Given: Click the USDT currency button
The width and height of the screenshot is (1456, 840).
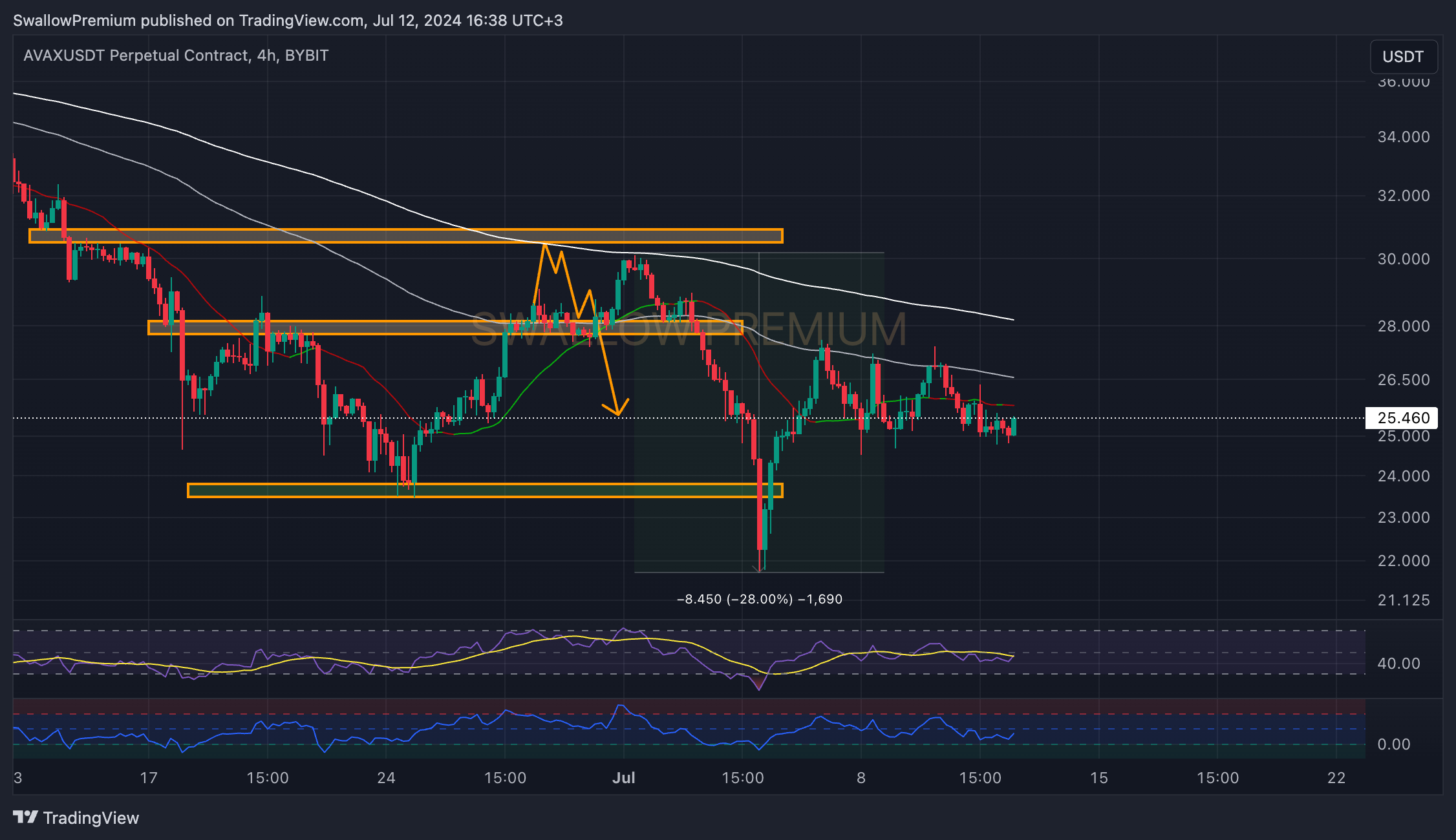Looking at the screenshot, I should tap(1403, 57).
